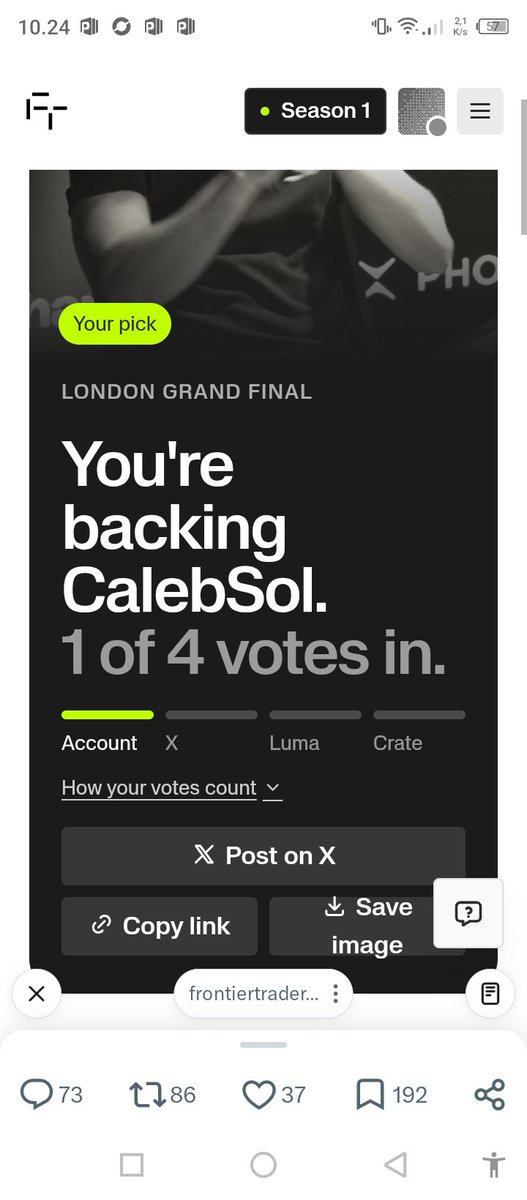Save image of the vote card
The width and height of the screenshot is (527, 1200).
pos(367,926)
